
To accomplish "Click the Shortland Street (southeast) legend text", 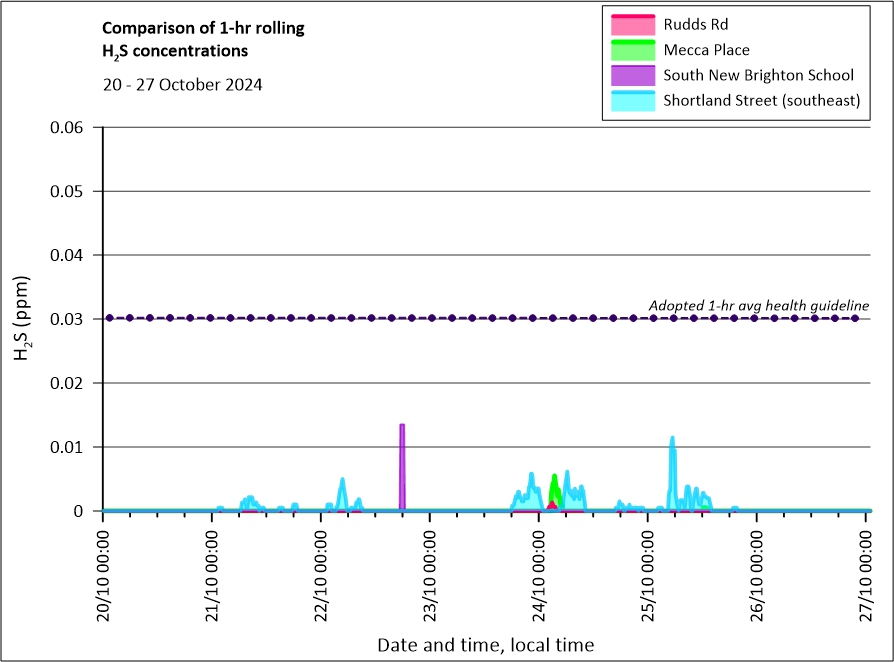I will point(761,101).
